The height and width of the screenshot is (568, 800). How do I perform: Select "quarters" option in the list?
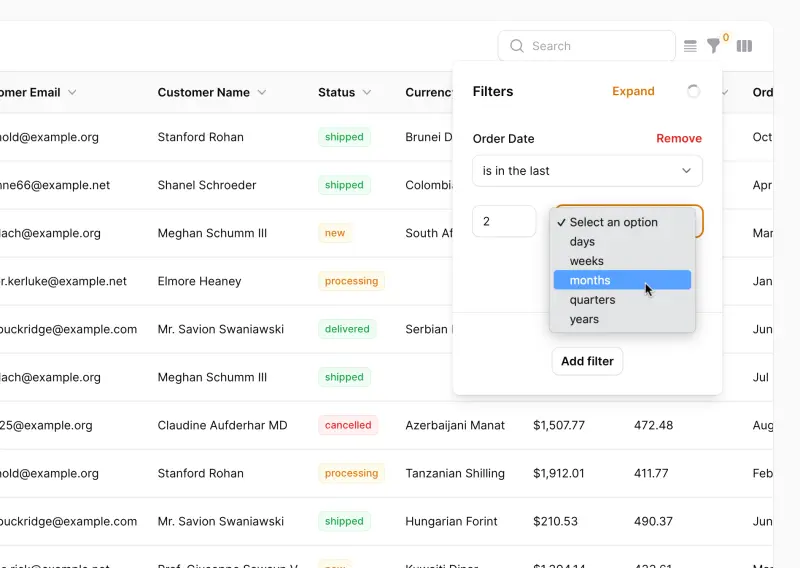(x=592, y=300)
